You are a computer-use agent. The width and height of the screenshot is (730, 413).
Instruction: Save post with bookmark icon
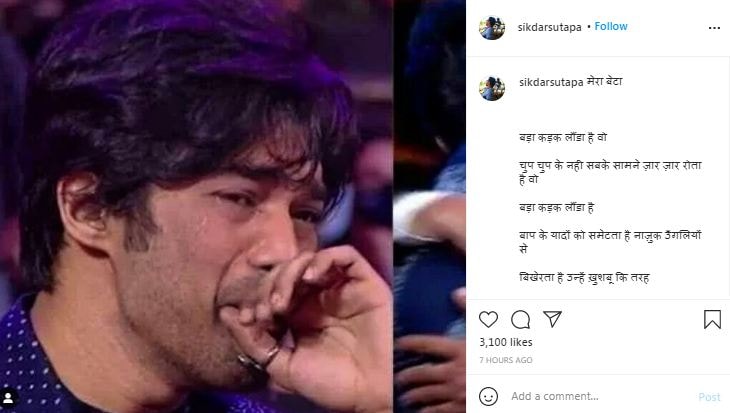712,319
